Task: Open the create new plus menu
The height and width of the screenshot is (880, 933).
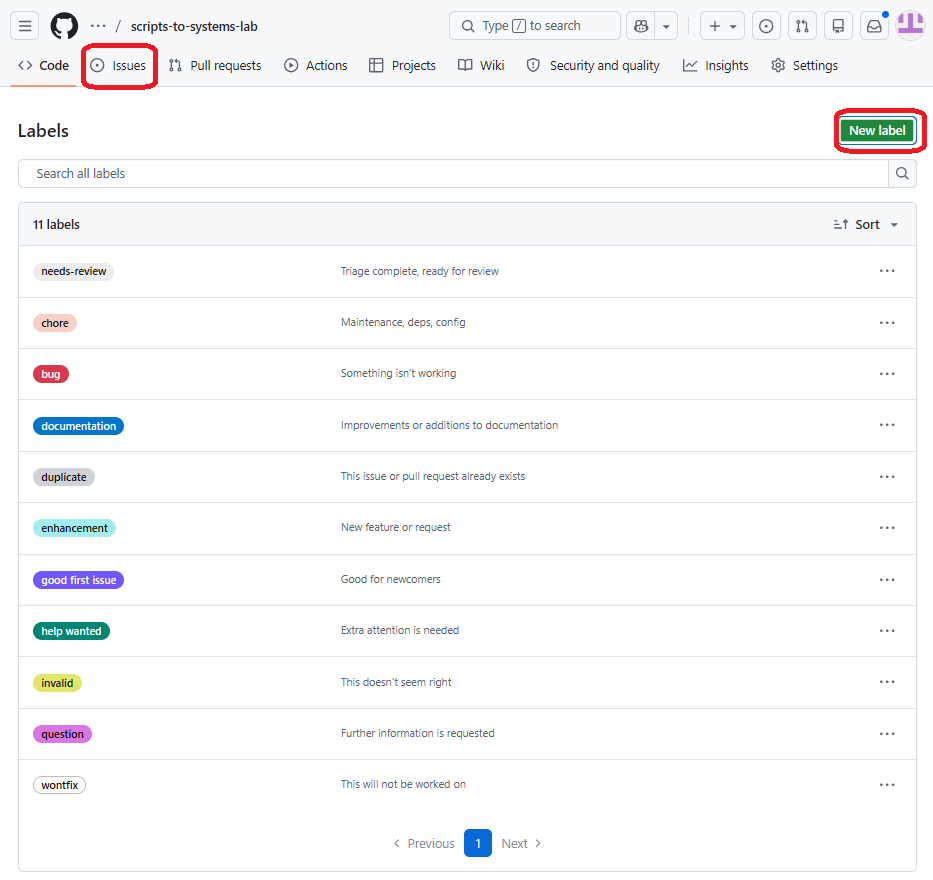Action: click(x=722, y=26)
